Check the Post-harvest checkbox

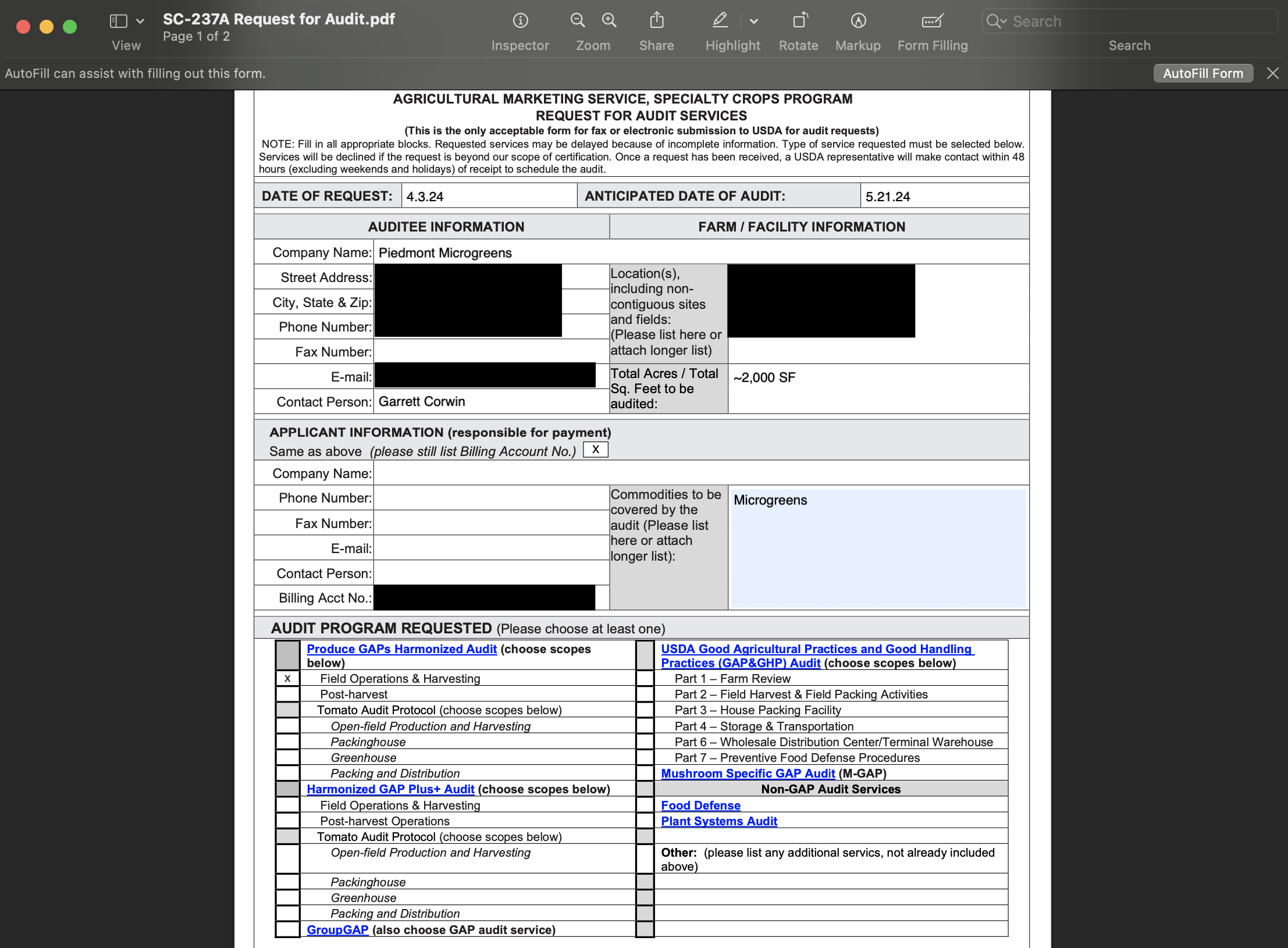(x=287, y=694)
